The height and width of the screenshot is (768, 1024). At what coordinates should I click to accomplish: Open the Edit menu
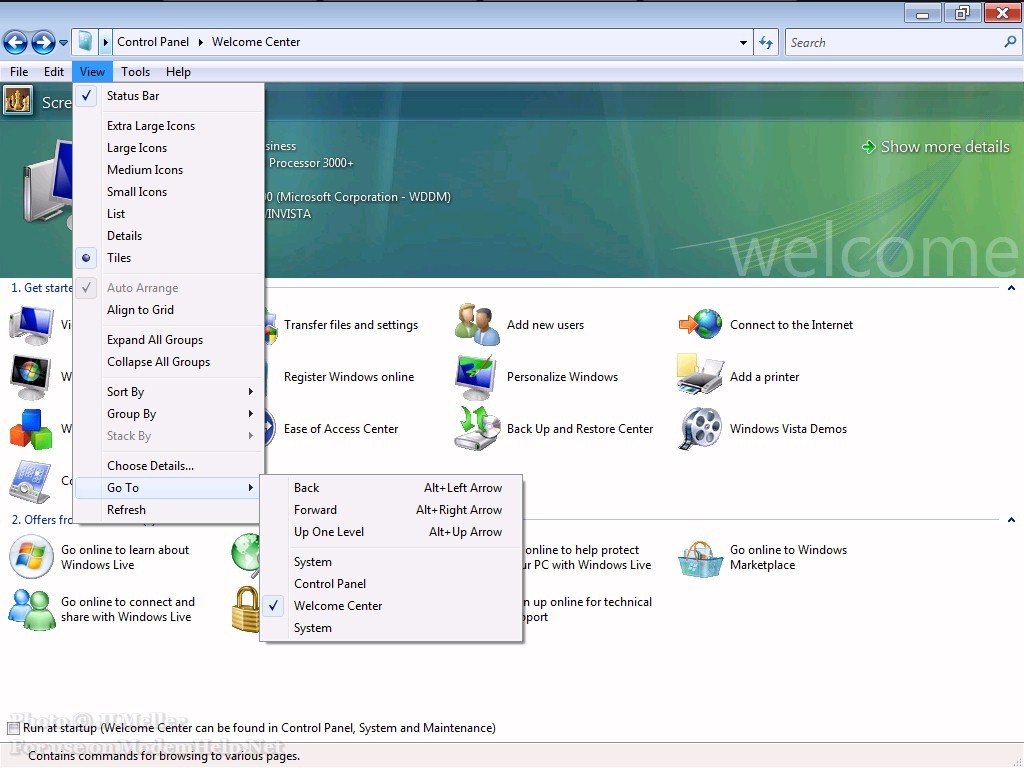[54, 72]
